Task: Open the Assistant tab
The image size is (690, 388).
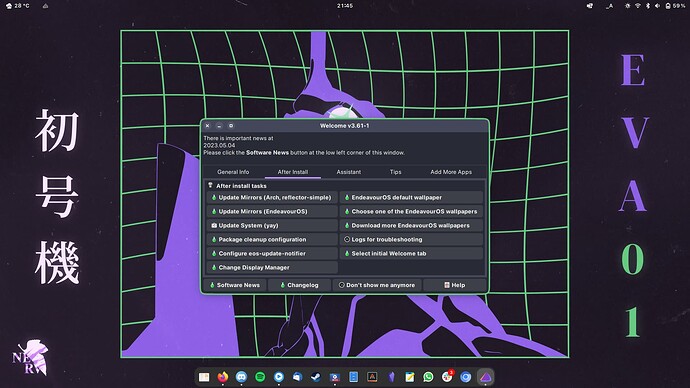Action: (349, 172)
